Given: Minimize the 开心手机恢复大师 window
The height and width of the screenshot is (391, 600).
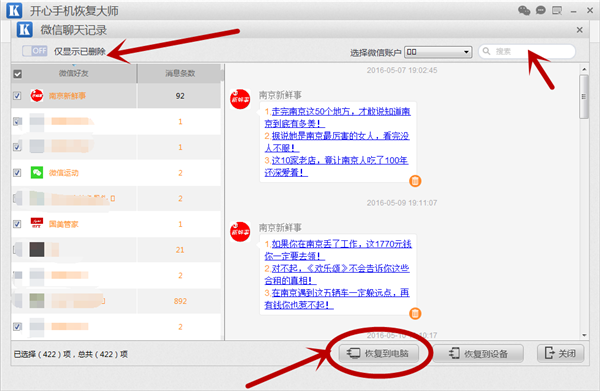Looking at the screenshot, I should coord(573,11).
